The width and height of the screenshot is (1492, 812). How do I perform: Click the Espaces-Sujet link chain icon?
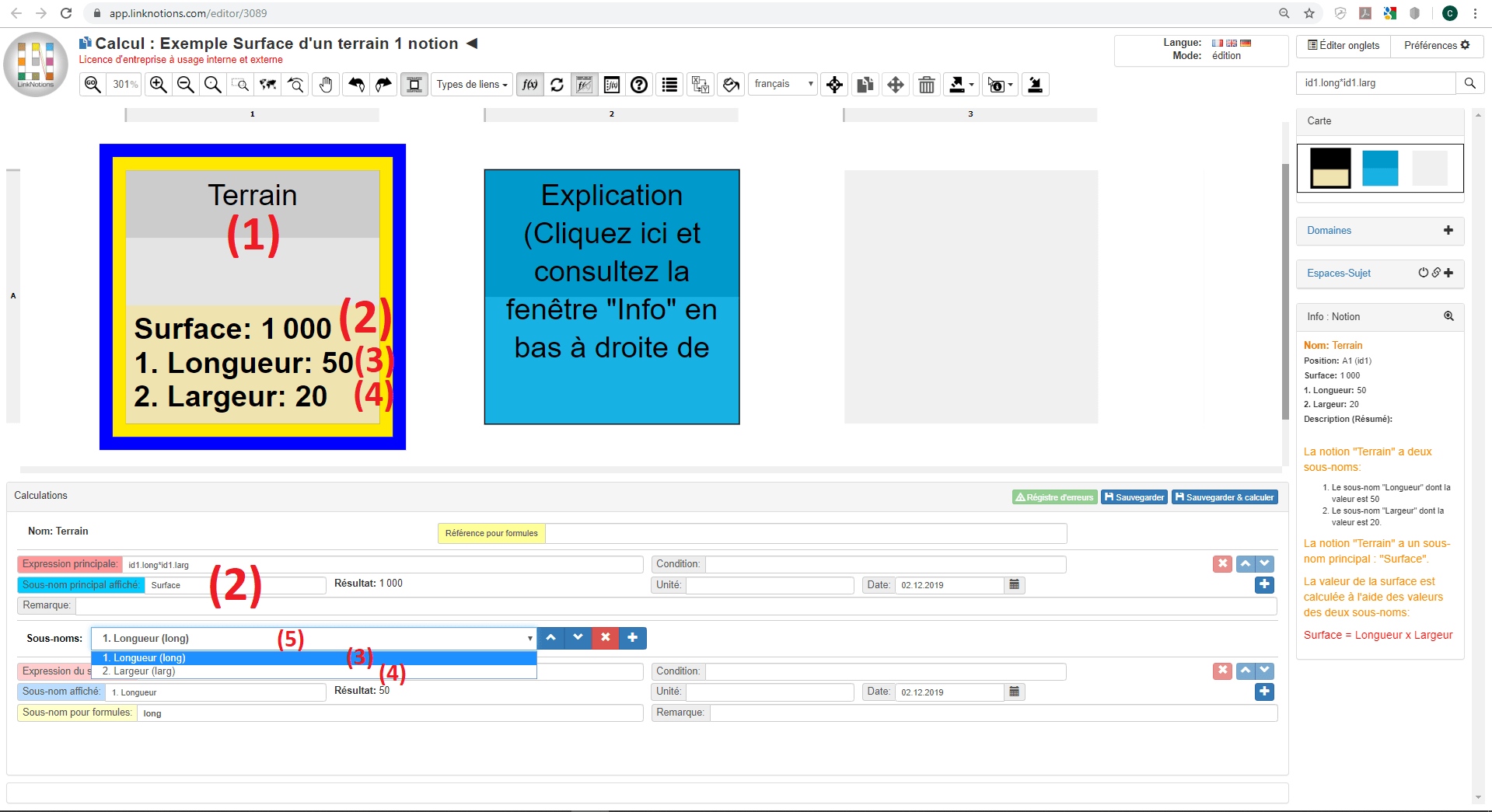click(1436, 273)
